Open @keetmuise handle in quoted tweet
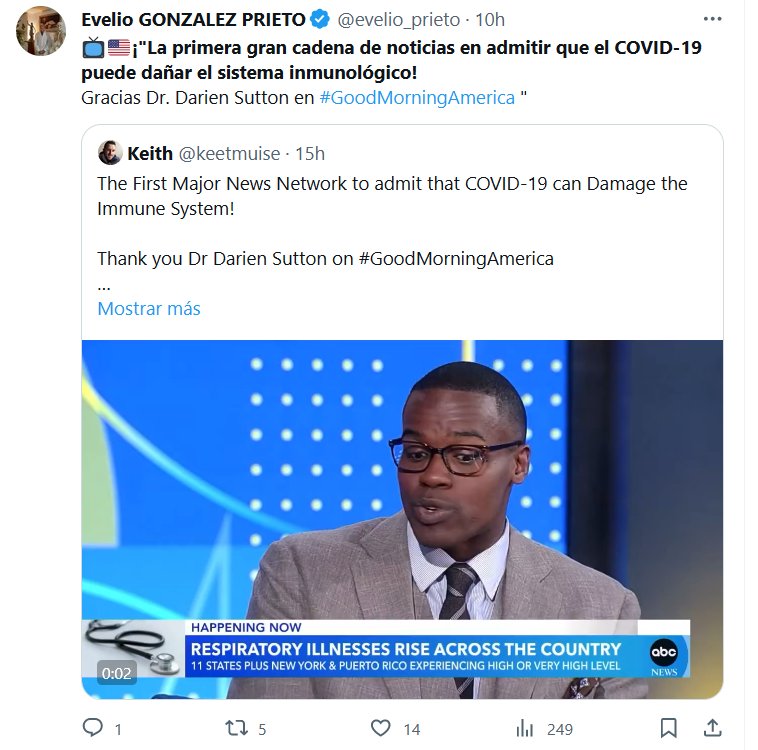Screen dimensions: 758x750 [230, 154]
